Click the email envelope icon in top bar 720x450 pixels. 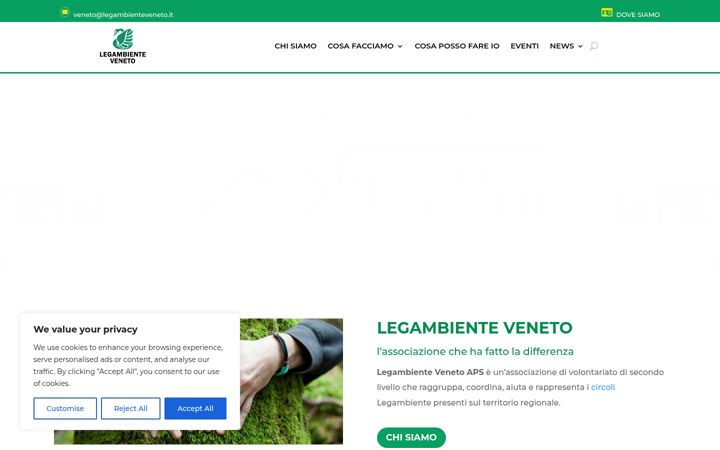pyautogui.click(x=65, y=12)
